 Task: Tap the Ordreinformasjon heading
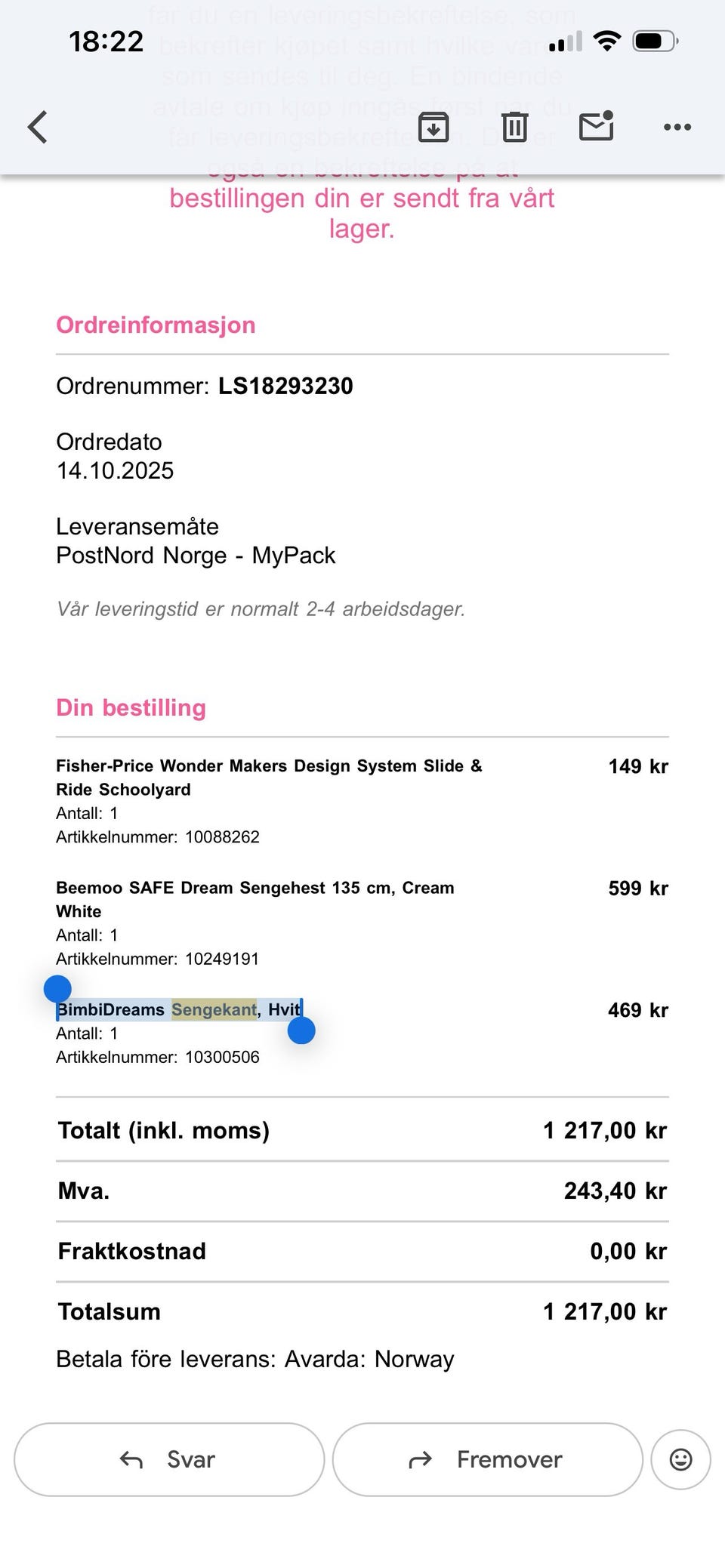156,325
